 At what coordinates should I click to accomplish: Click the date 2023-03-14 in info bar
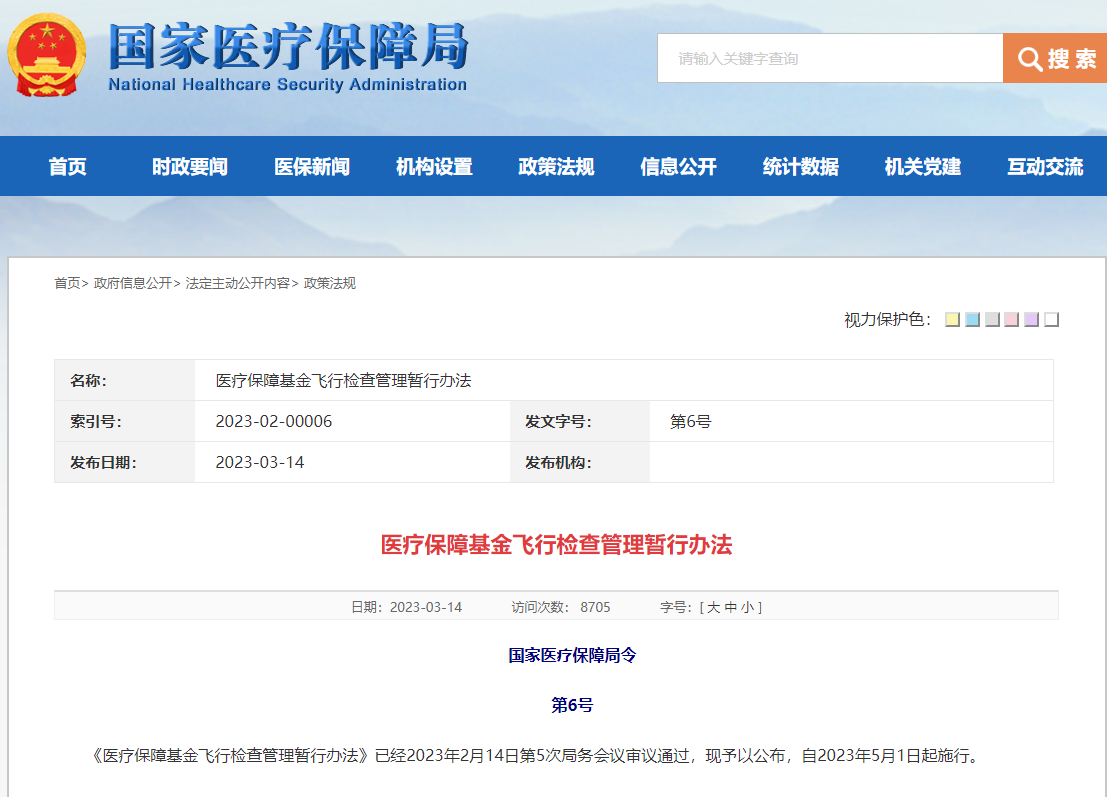(x=426, y=607)
